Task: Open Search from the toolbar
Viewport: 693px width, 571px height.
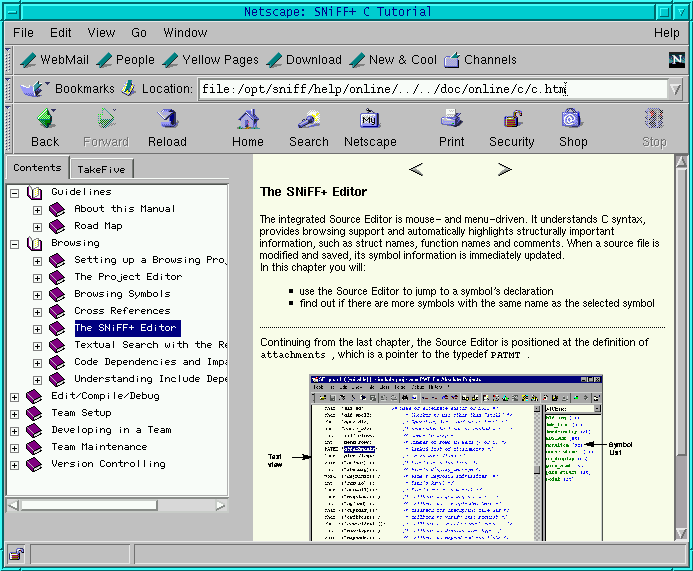Action: (x=308, y=120)
